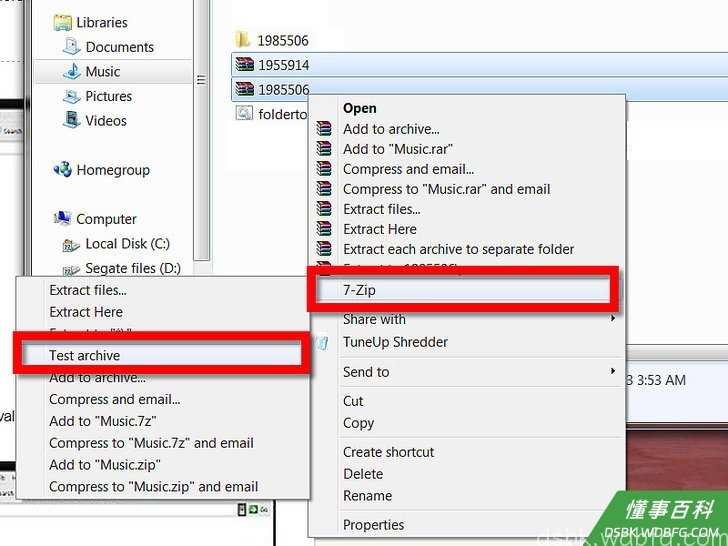Viewport: 728px width, 546px height.
Task: Click the WinRAR icon beside Add to archive...
Action: pyautogui.click(x=324, y=129)
